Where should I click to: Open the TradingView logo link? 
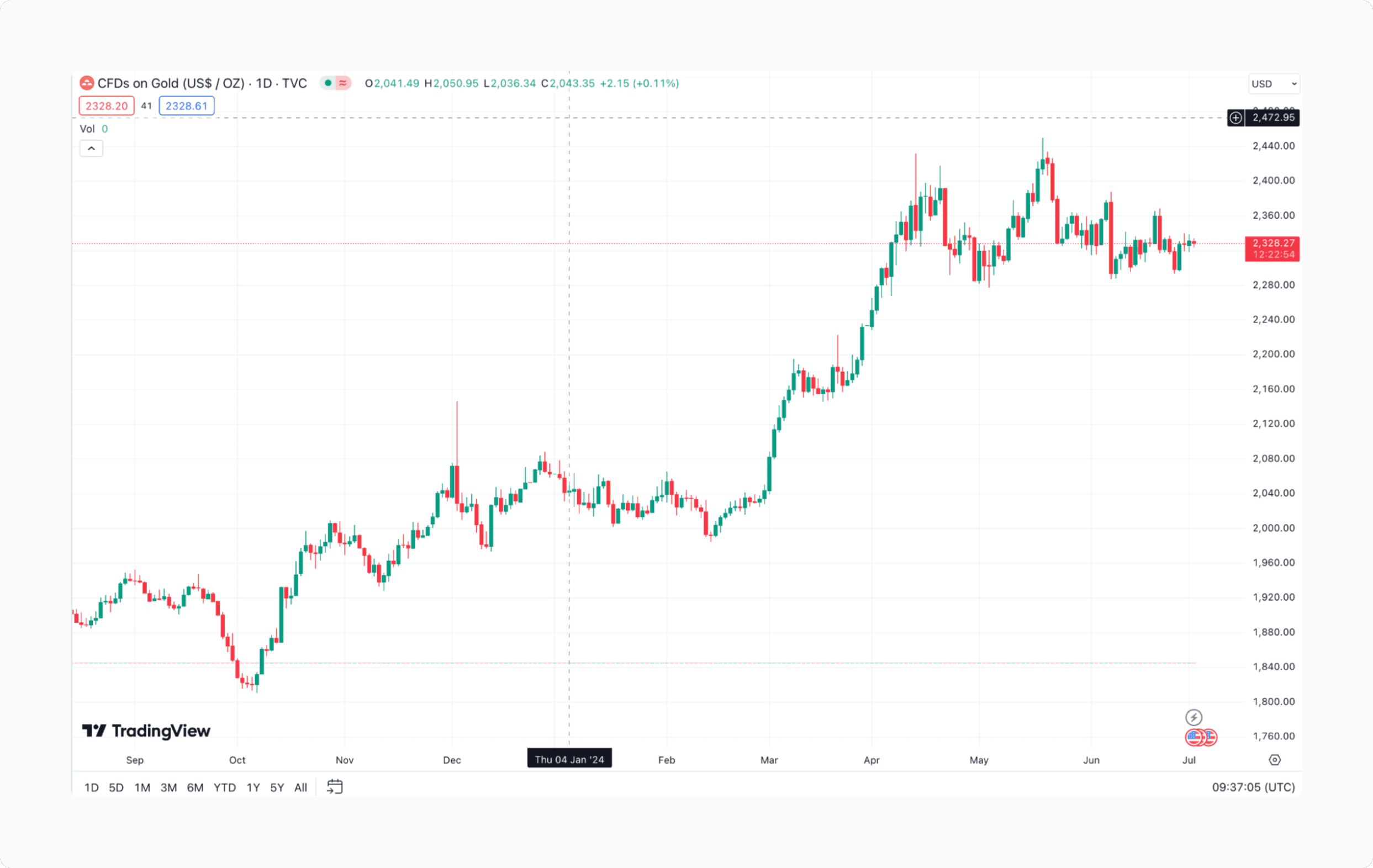146,731
